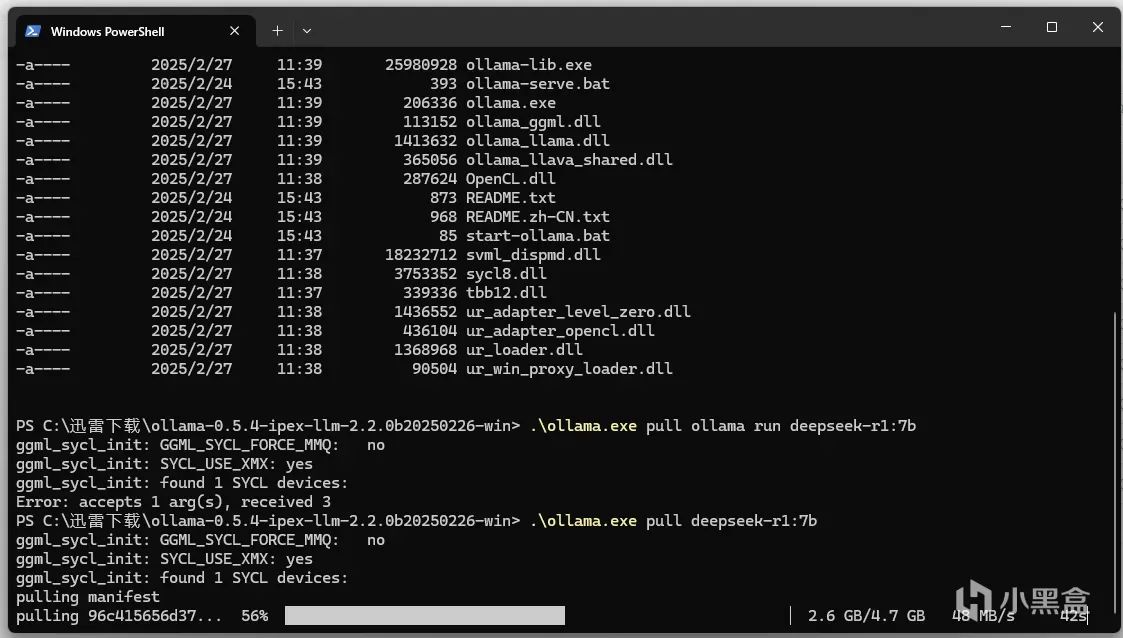The height and width of the screenshot is (638, 1123).
Task: Maximize the terminal window
Action: click(x=1051, y=27)
